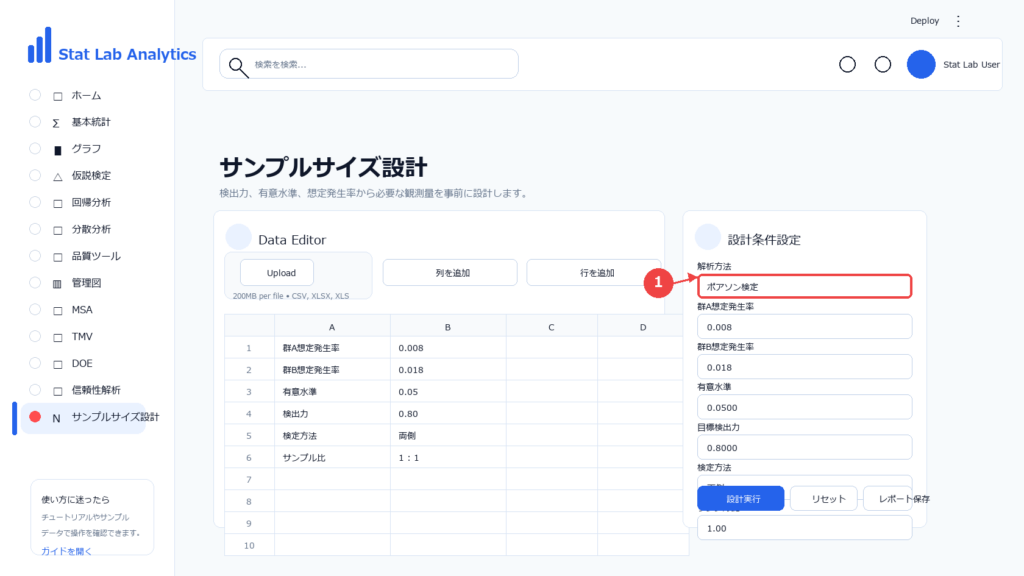Screen dimensions: 1024x576
Task: Select the 回帰分析 radio button
Action: 35,202
